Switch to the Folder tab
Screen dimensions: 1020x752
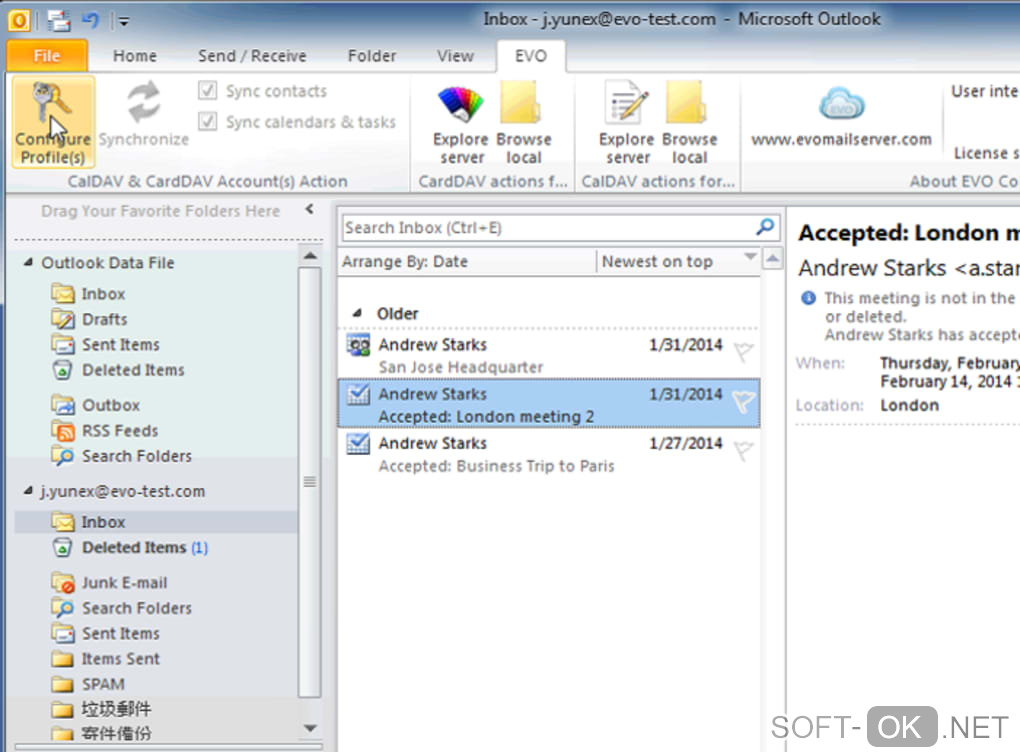point(371,56)
